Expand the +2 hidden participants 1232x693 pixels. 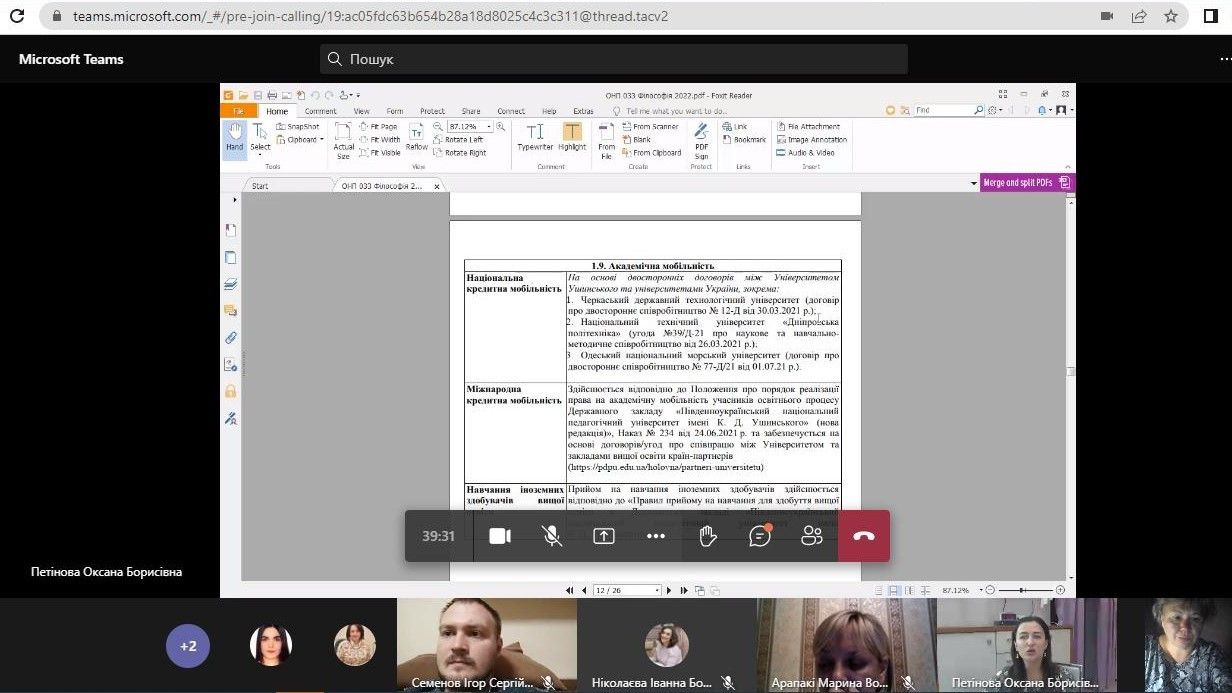(x=188, y=646)
